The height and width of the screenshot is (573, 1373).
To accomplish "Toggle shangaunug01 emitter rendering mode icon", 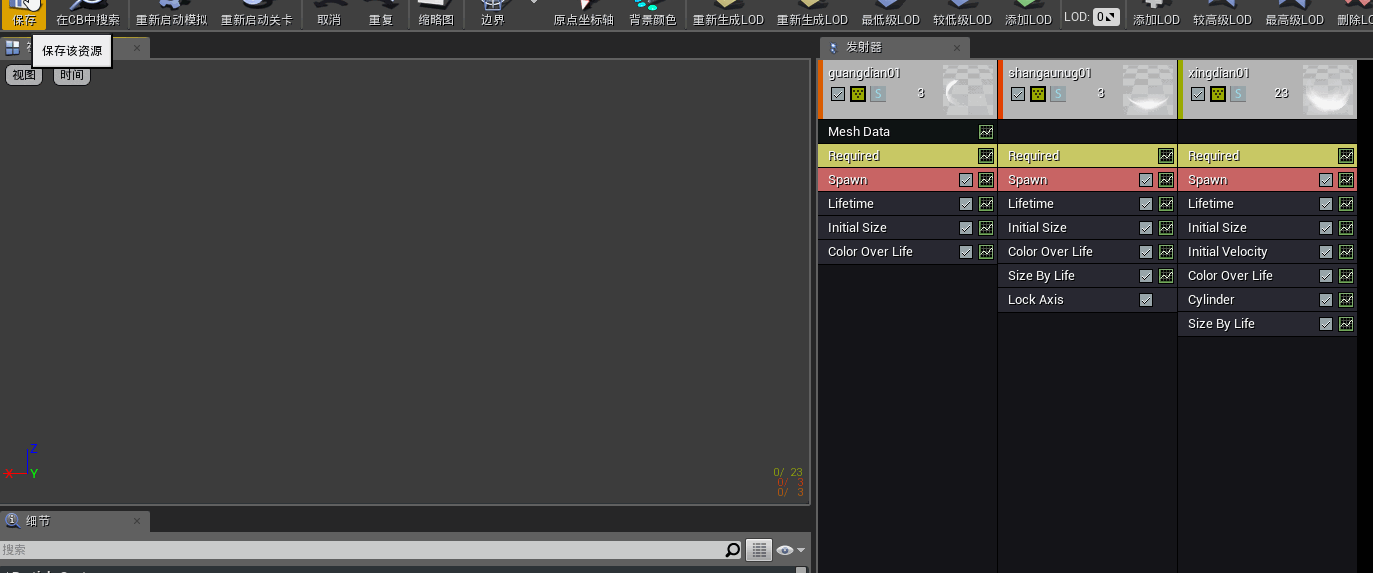I will 1038,94.
